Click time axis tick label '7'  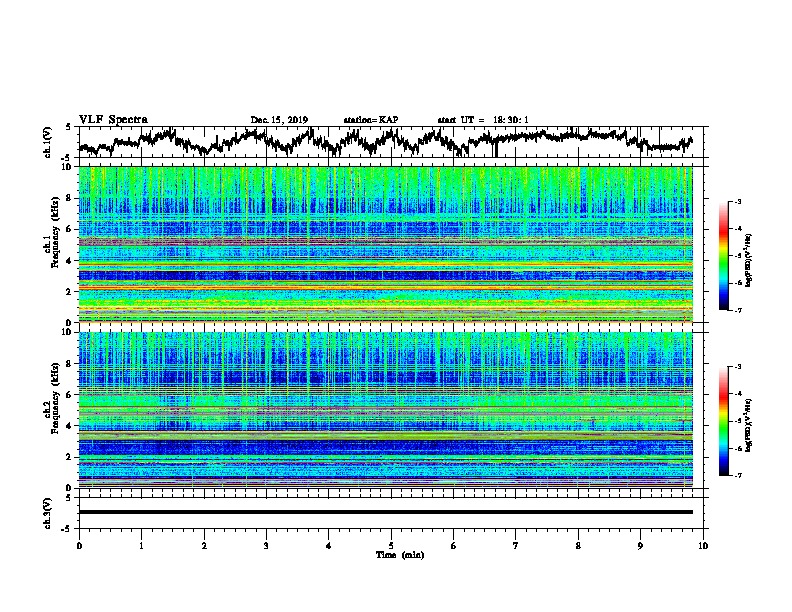point(516,546)
